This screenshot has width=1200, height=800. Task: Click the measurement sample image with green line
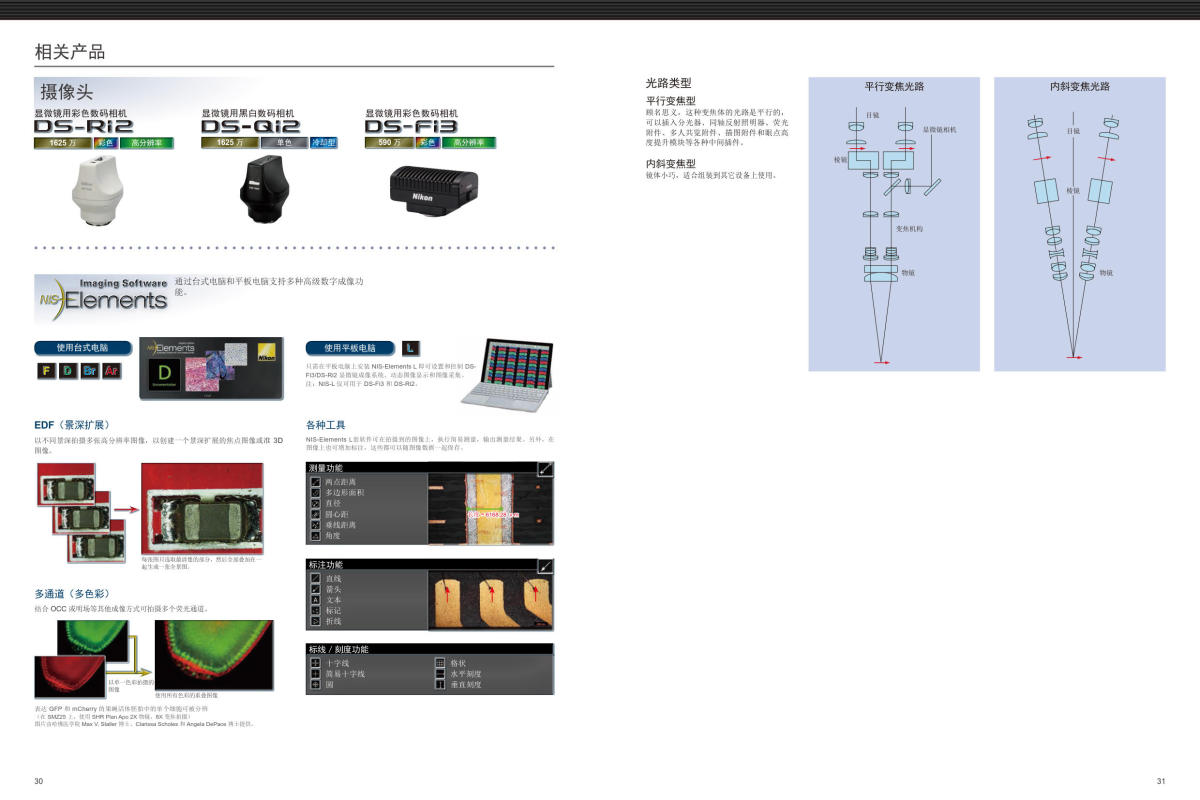[x=490, y=508]
